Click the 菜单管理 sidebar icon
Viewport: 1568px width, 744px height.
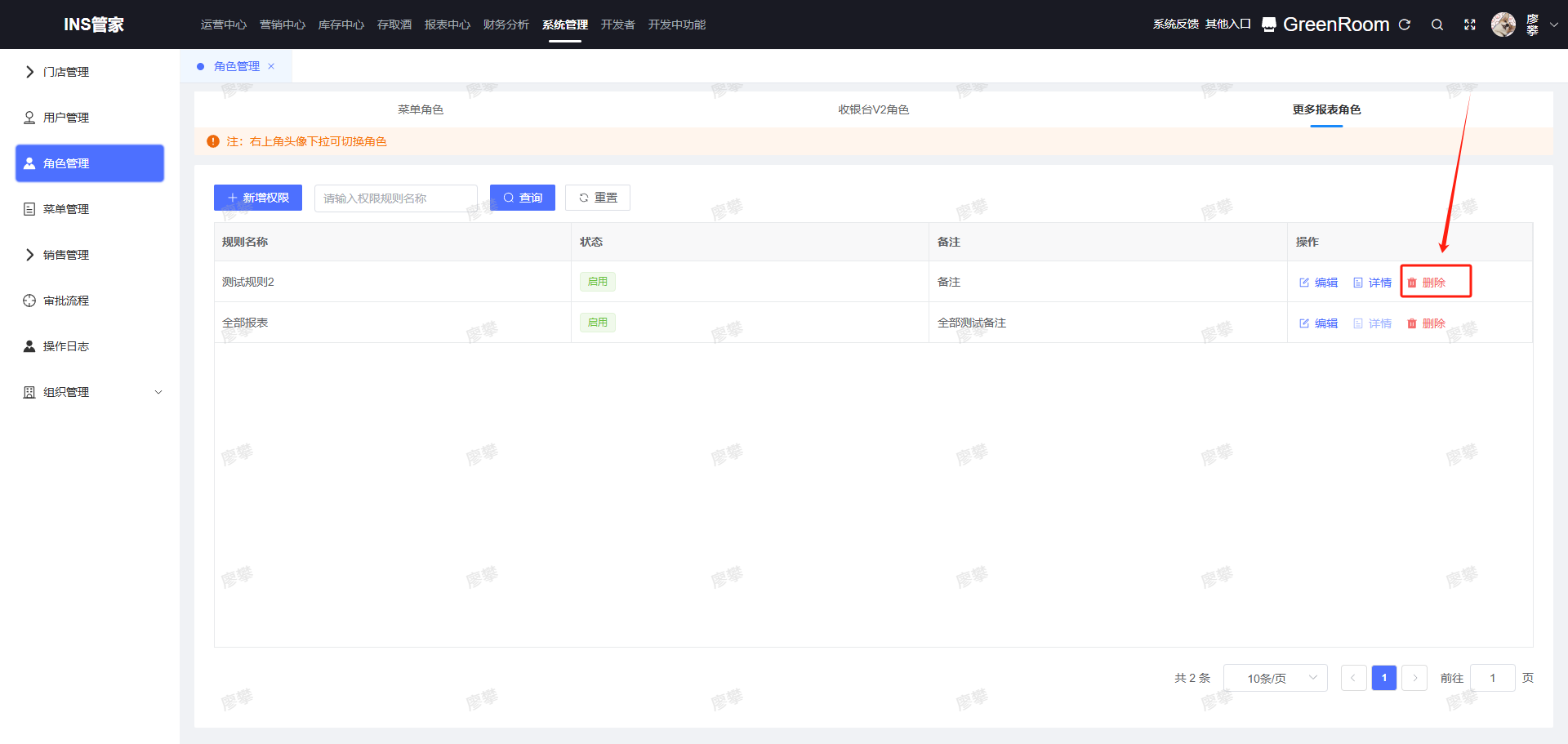[x=29, y=209]
